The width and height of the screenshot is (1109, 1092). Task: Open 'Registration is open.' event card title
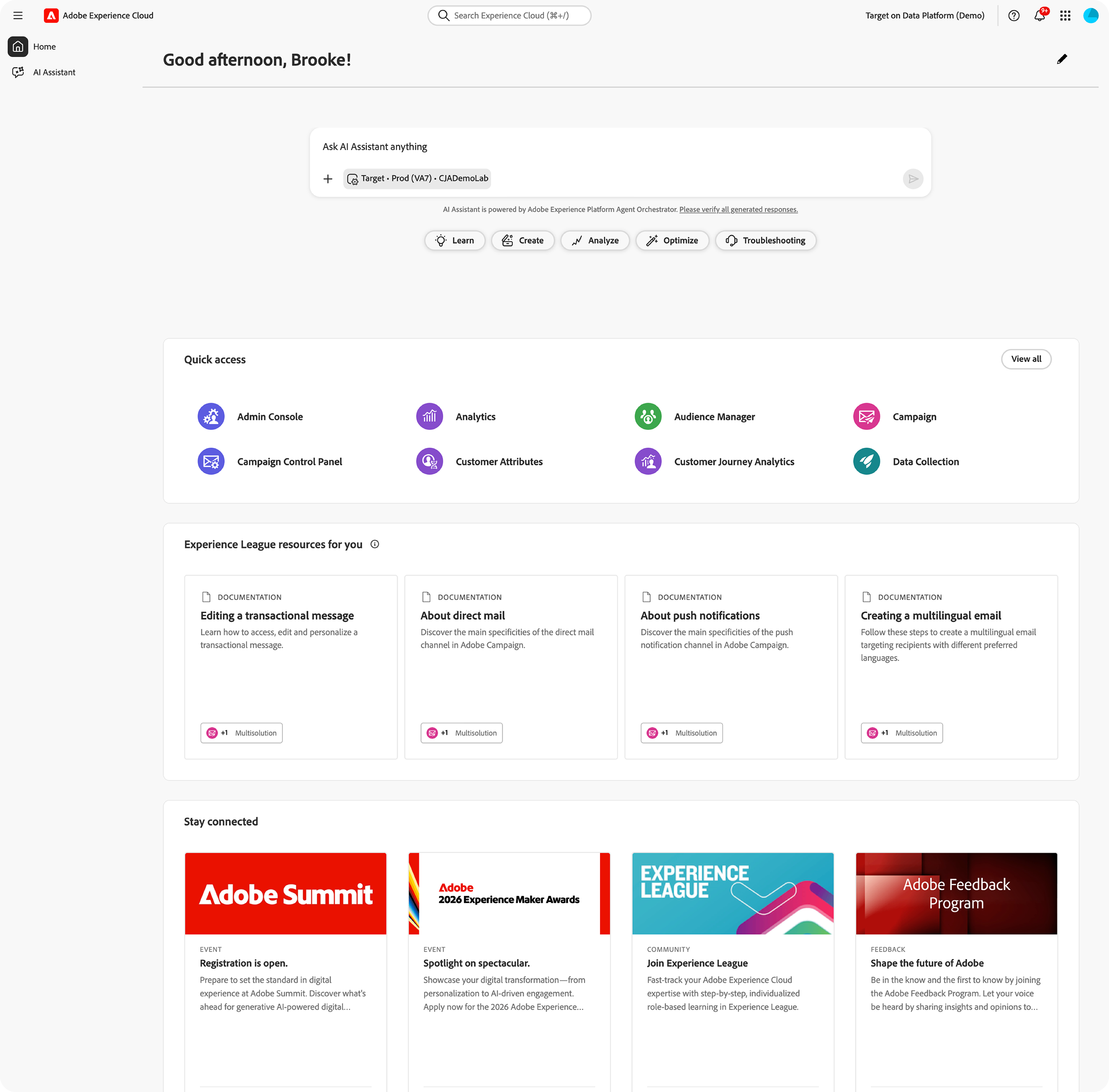244,963
